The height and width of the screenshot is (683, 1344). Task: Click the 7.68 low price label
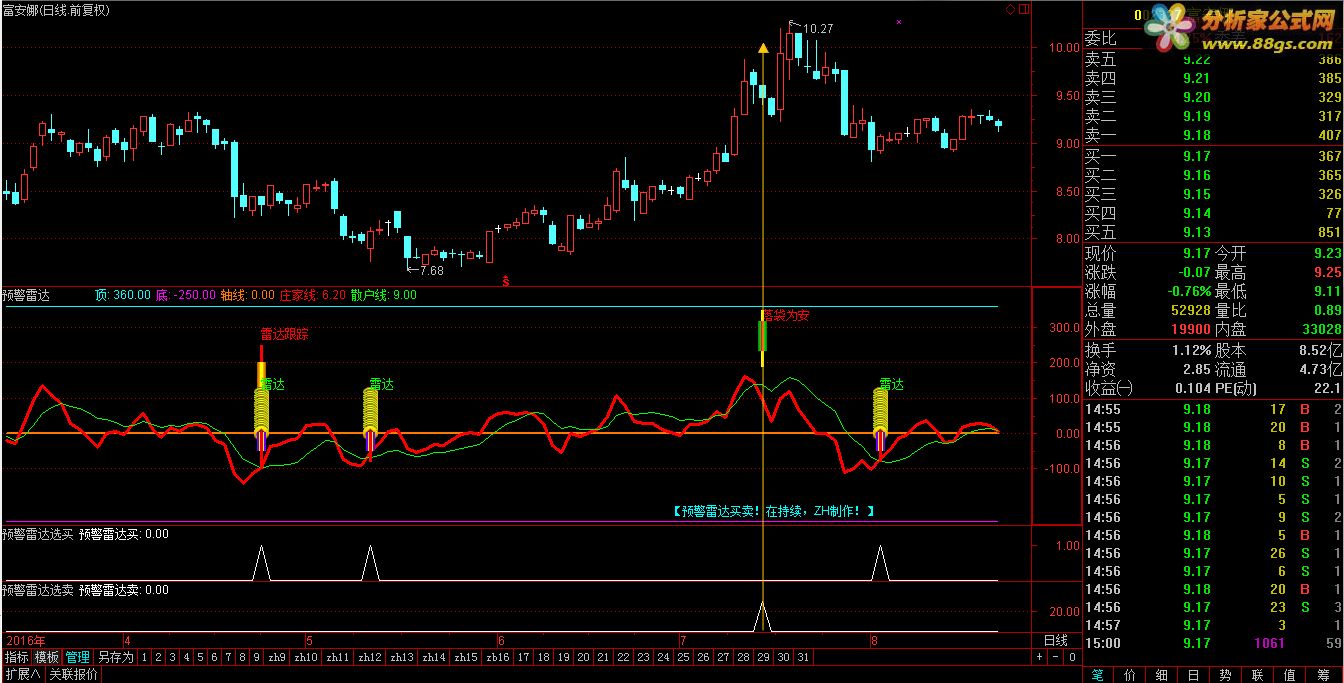(430, 270)
